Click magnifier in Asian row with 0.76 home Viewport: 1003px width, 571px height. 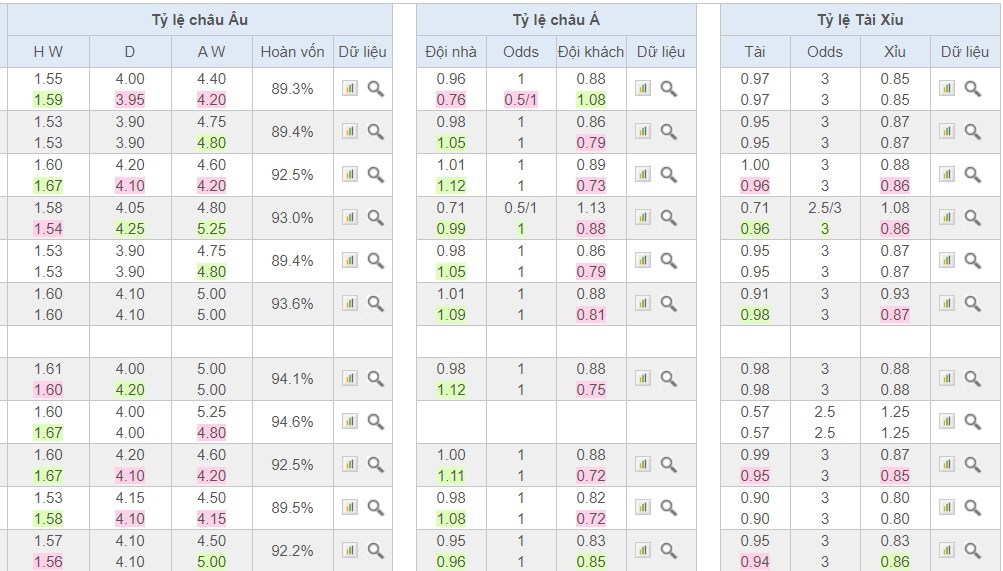point(669,89)
